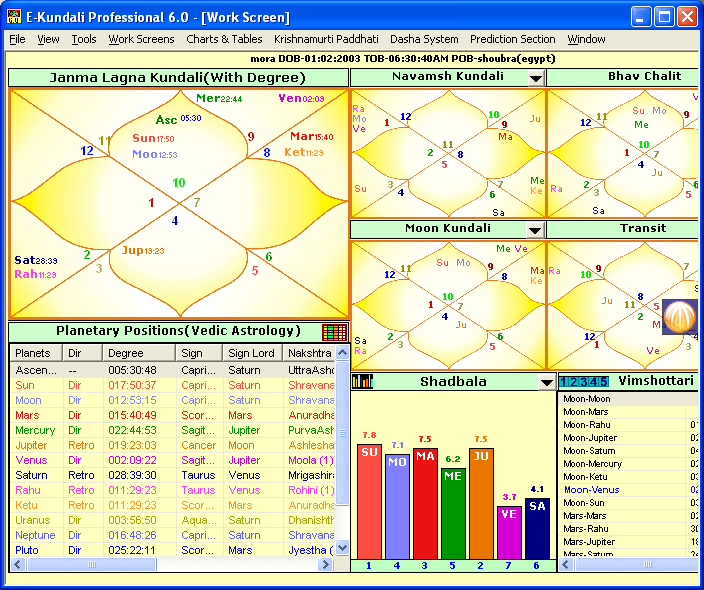
Task: Select the Pluto row in planetary table
Action: (x=172, y=550)
